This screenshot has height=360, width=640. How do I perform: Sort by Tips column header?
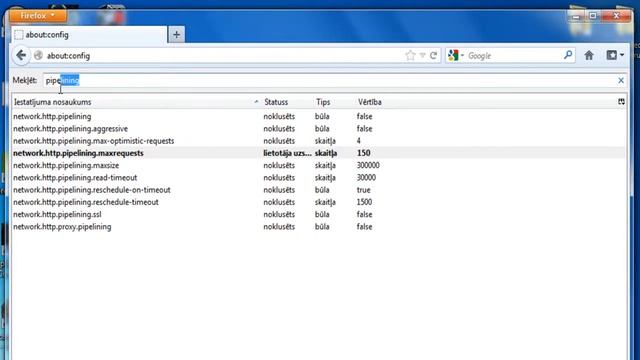pos(334,102)
